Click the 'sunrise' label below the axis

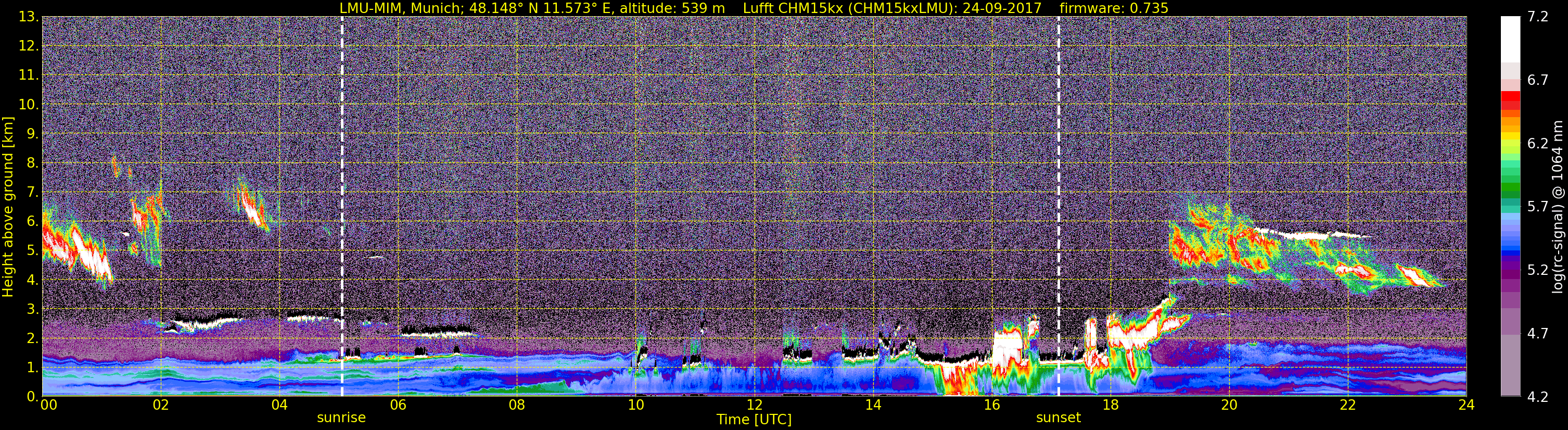tap(341, 418)
